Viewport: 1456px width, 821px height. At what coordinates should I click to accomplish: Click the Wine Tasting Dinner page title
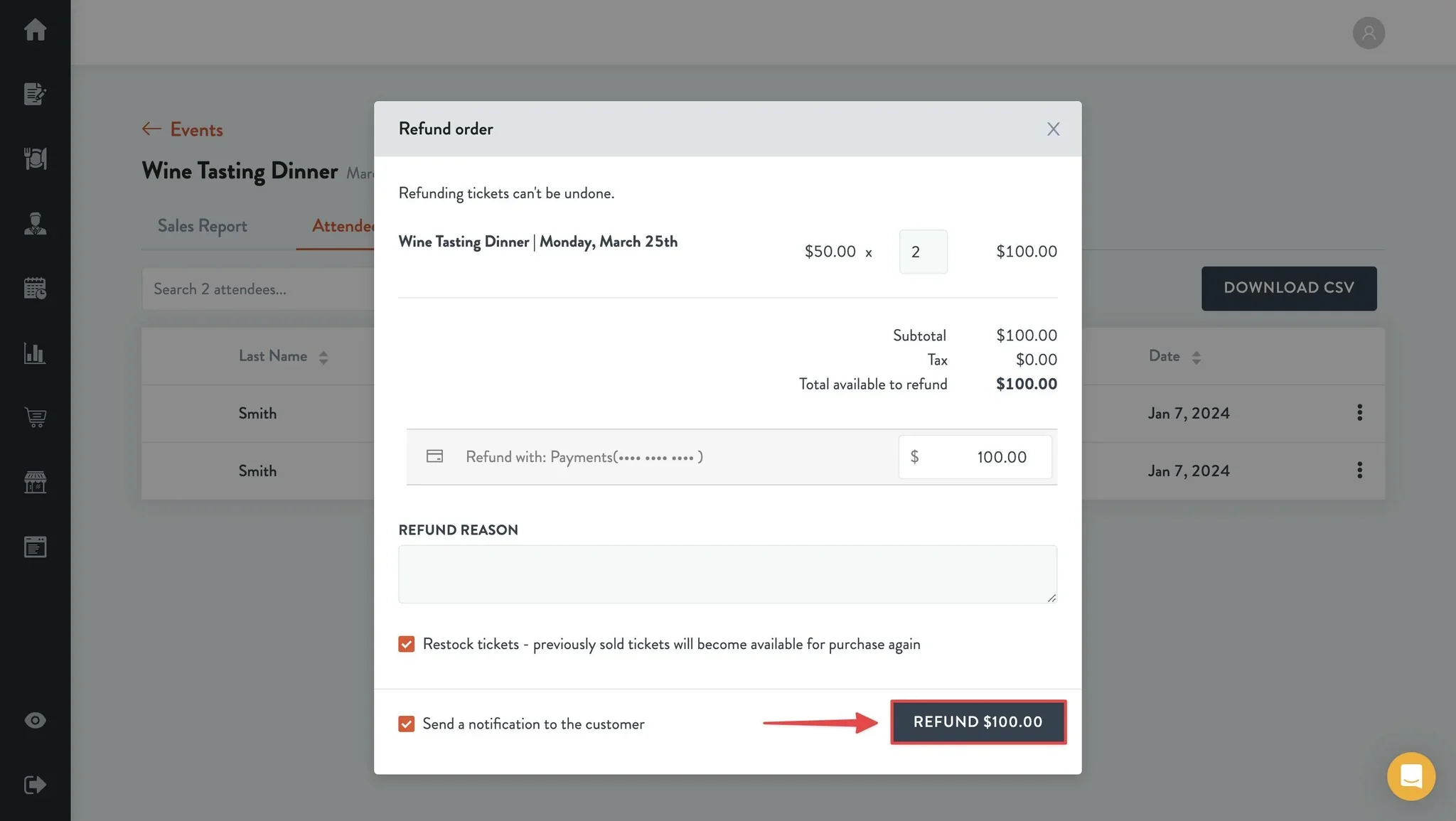pos(240,171)
